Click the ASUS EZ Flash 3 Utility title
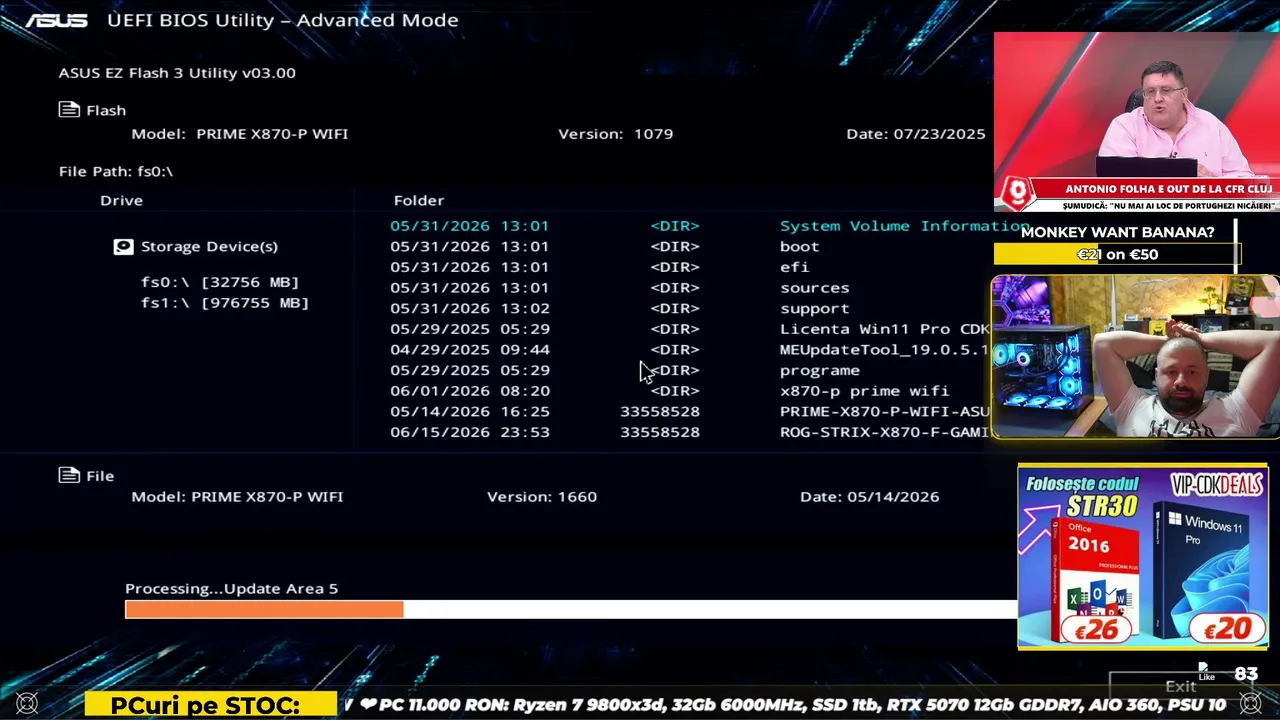1280x720 pixels. tap(177, 72)
